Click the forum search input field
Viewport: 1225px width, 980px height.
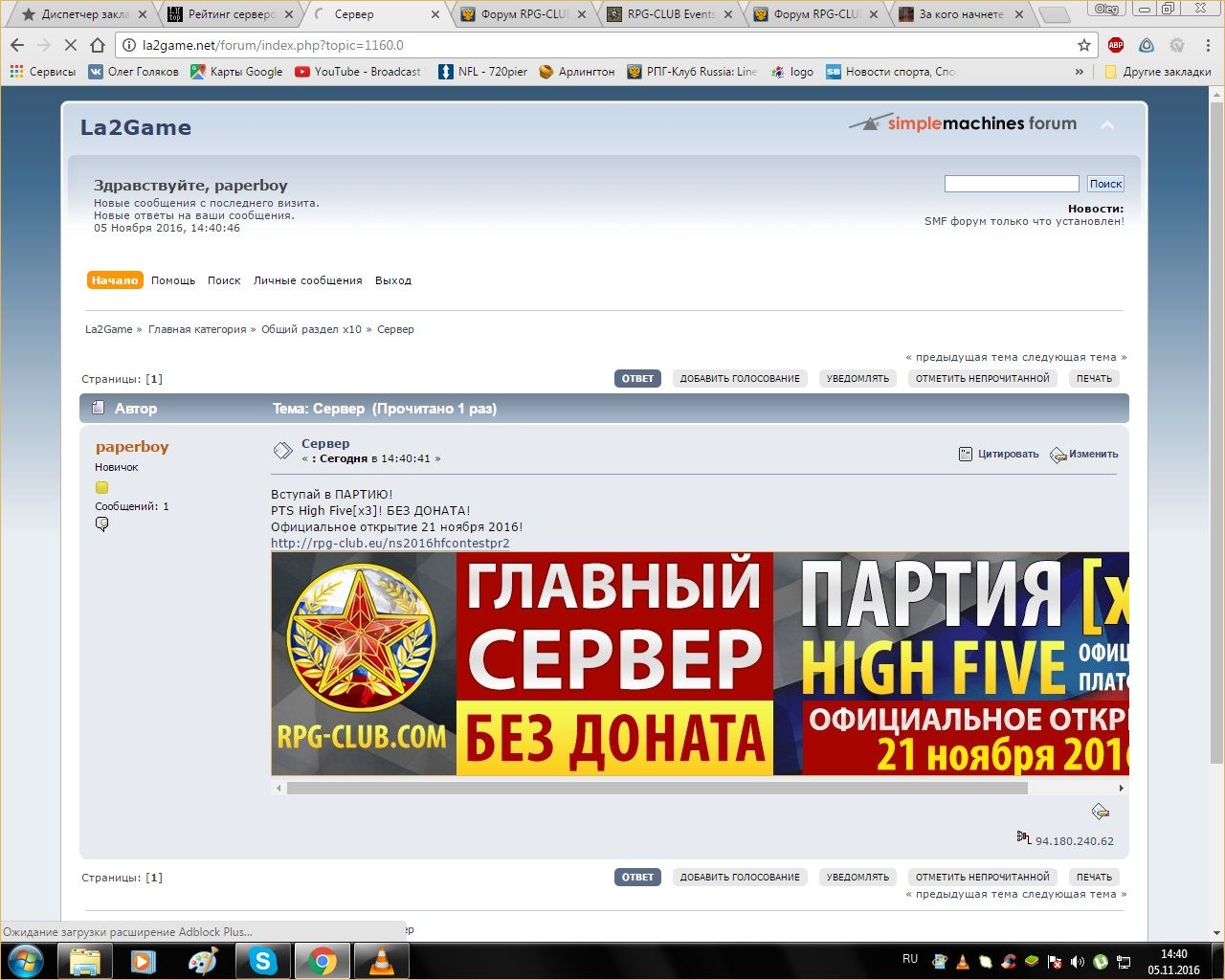tap(1012, 184)
